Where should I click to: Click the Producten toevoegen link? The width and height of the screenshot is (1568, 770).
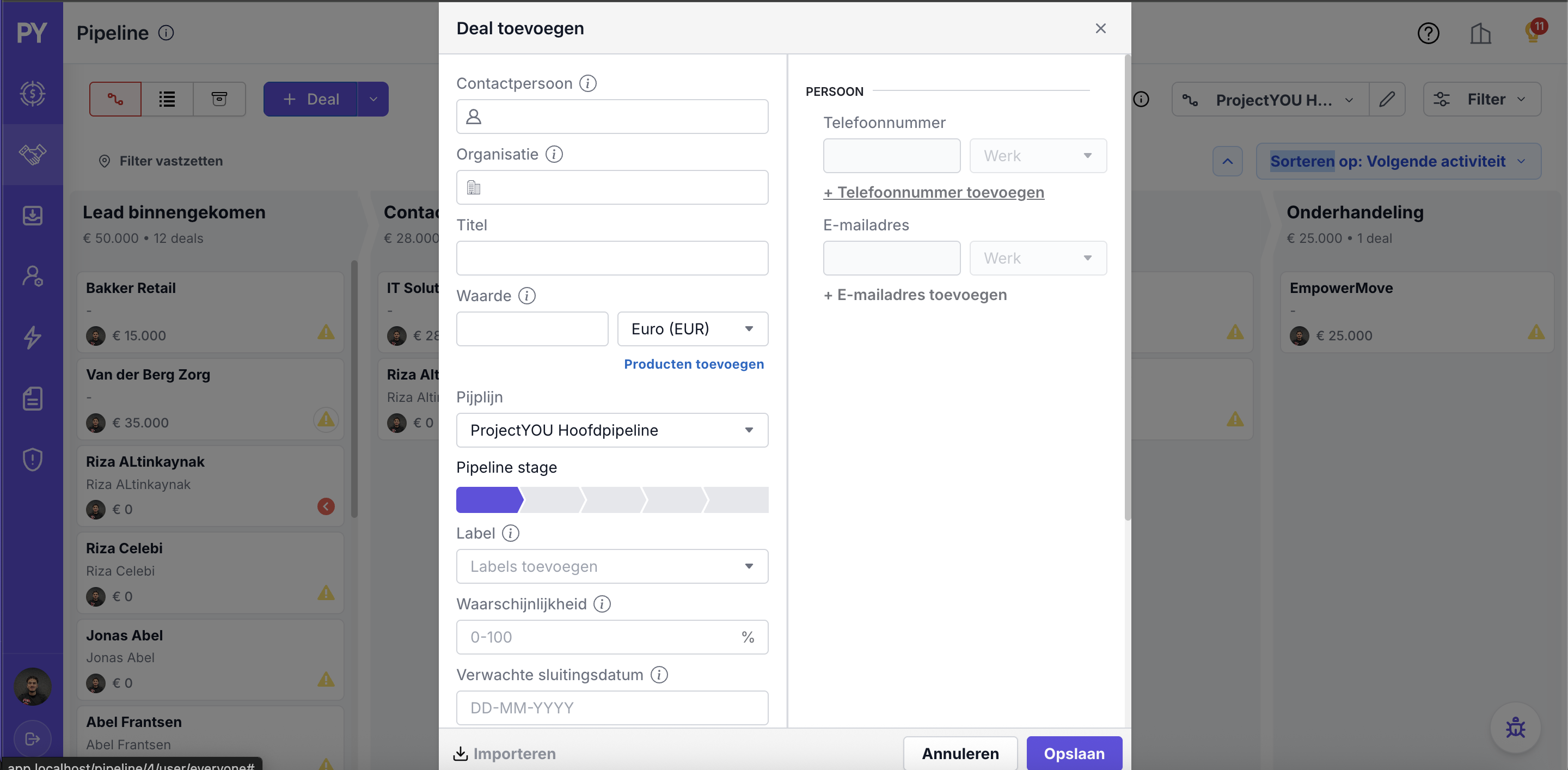[693, 364]
